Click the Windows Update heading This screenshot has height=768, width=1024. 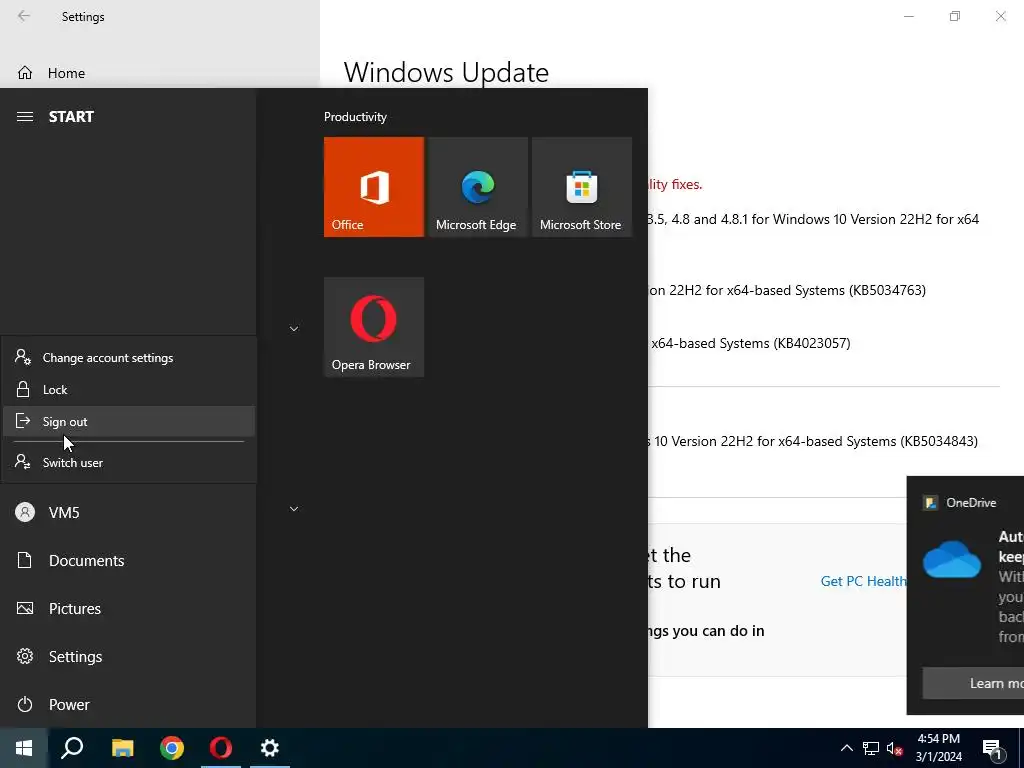coord(446,72)
